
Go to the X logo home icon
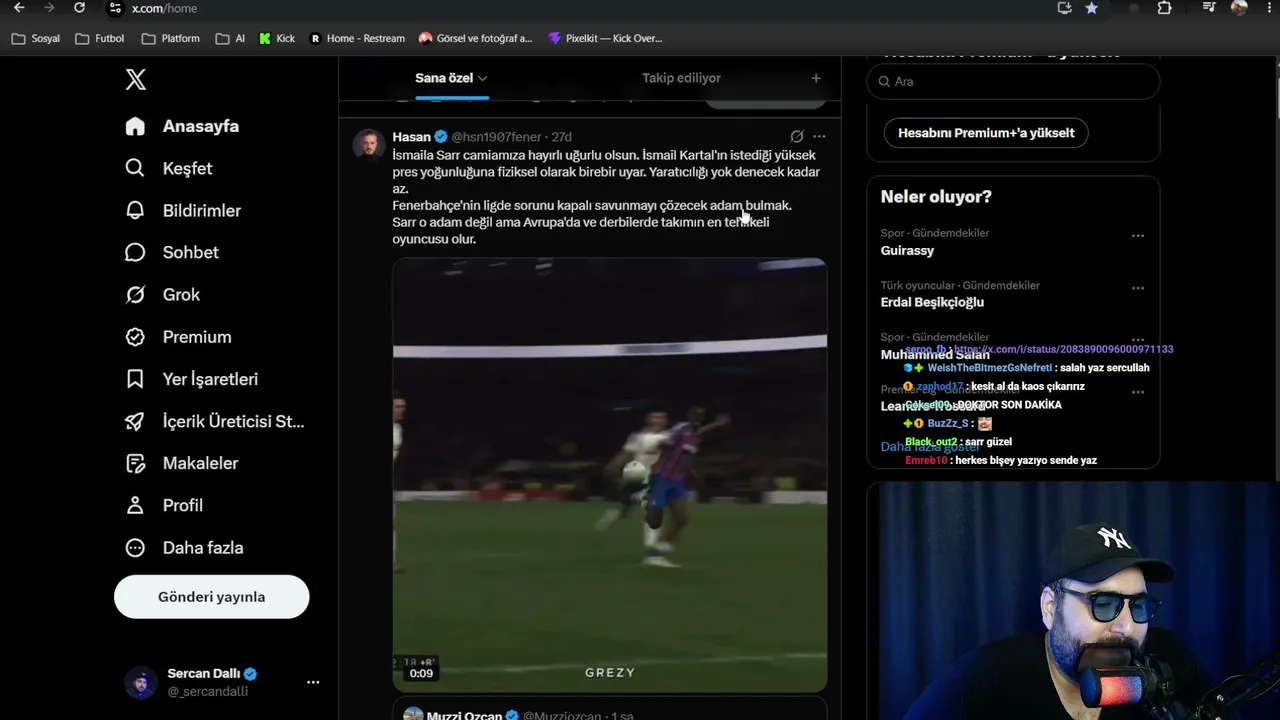point(136,80)
